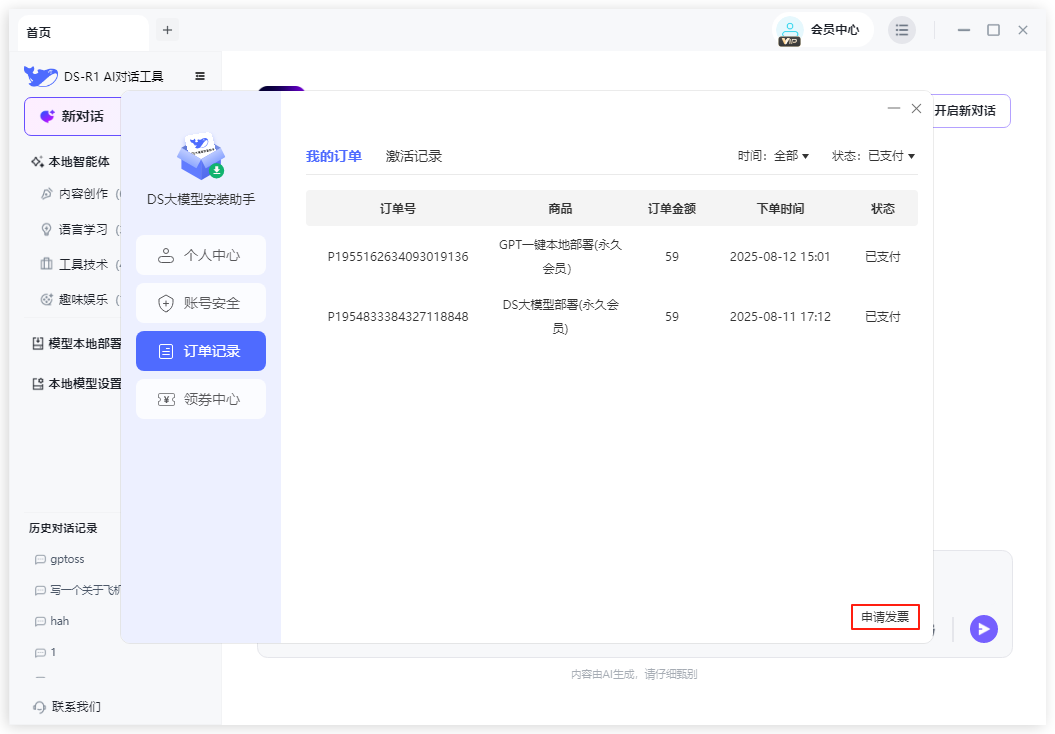Click product DS大模型部署(永久会员)
1055x734 pixels.
tap(560, 317)
